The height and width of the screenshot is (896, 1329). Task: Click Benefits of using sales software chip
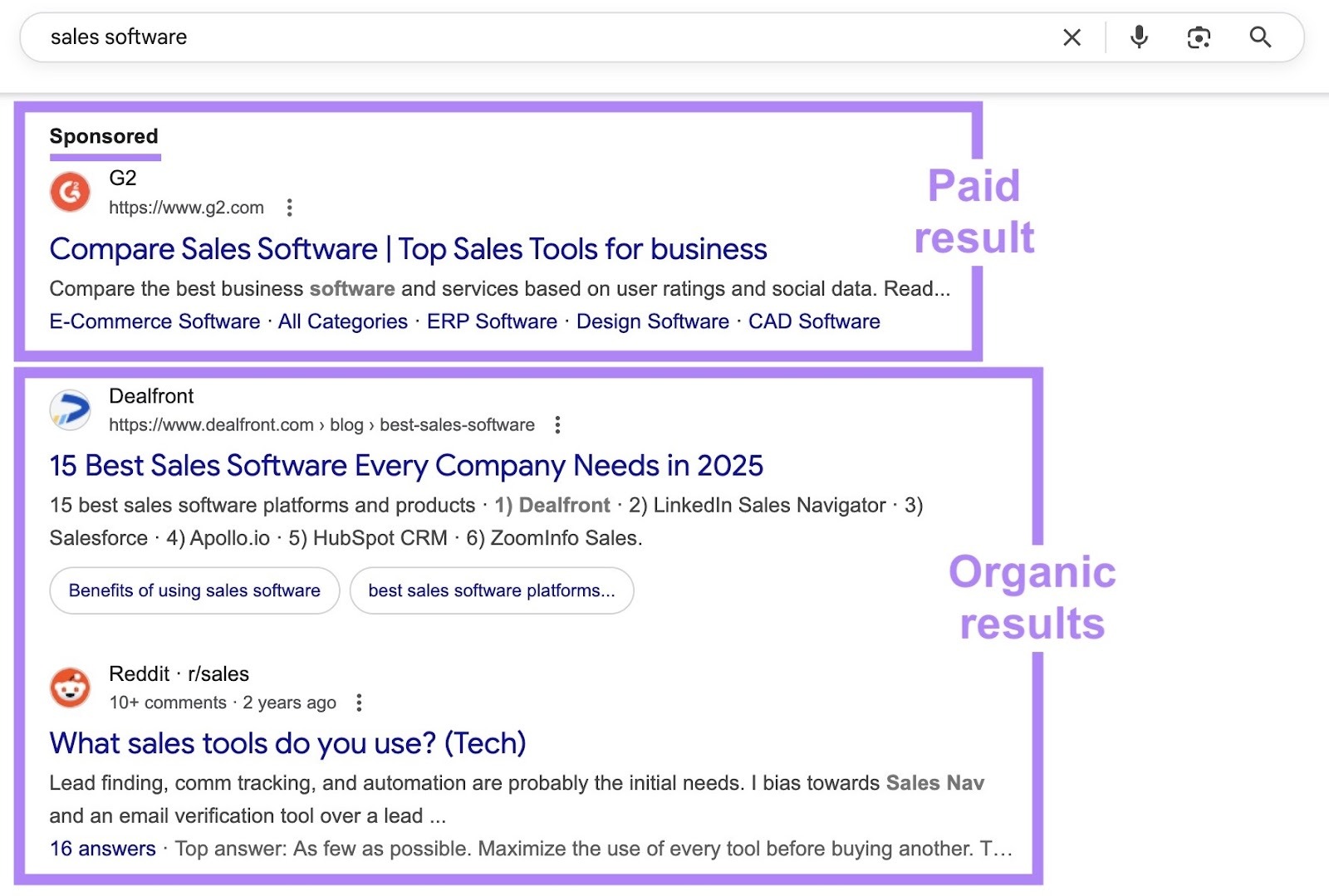coord(194,590)
